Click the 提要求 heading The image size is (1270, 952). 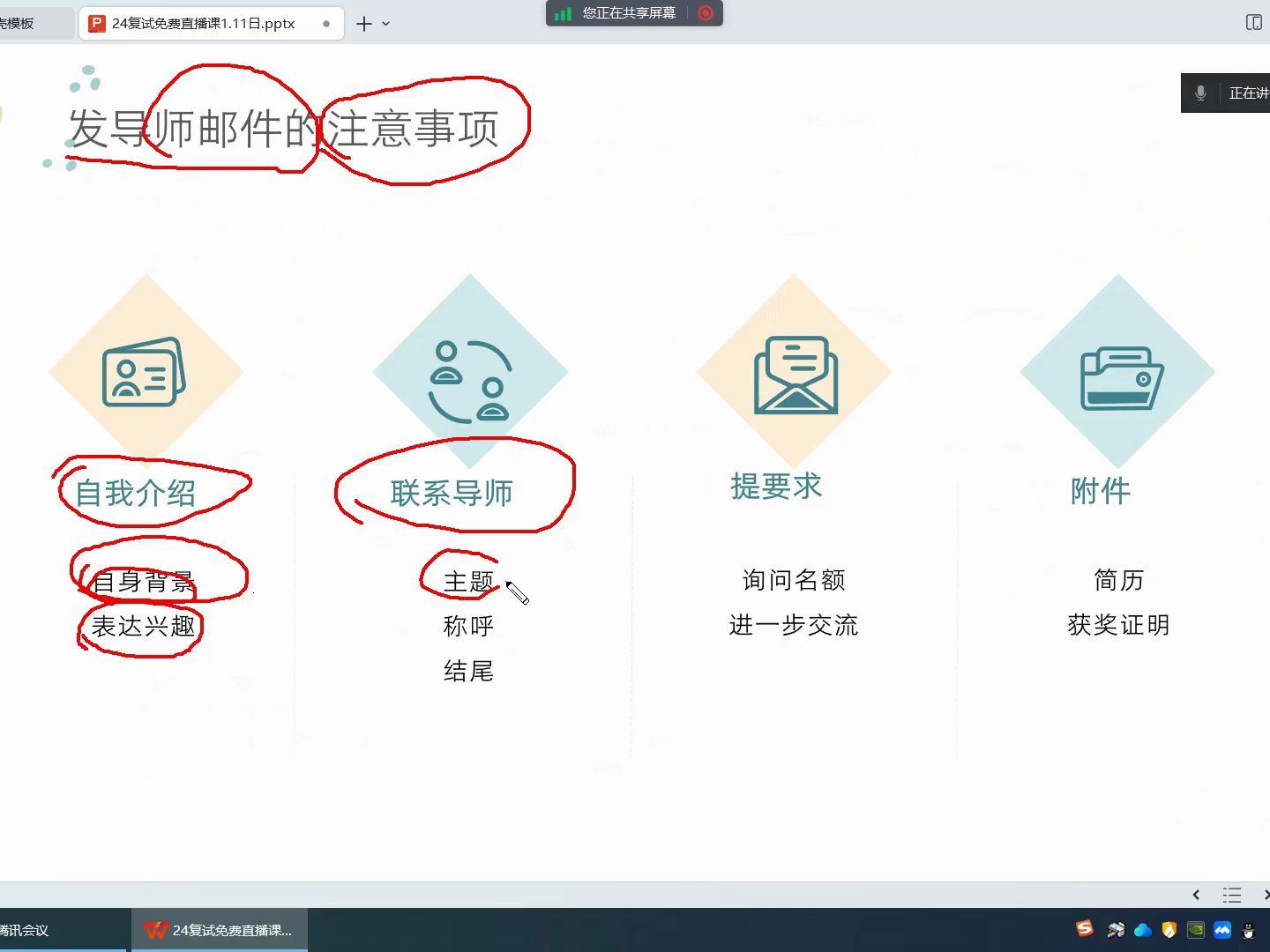(x=776, y=486)
